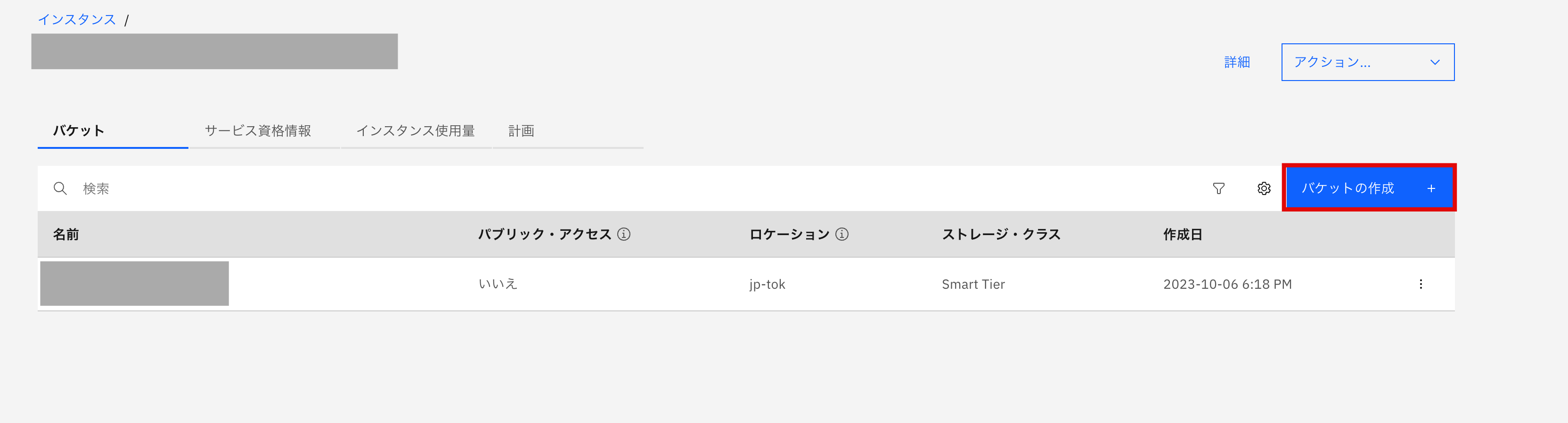This screenshot has width=1568, height=423.
Task: Click the 名前 column header
Action: (x=66, y=234)
